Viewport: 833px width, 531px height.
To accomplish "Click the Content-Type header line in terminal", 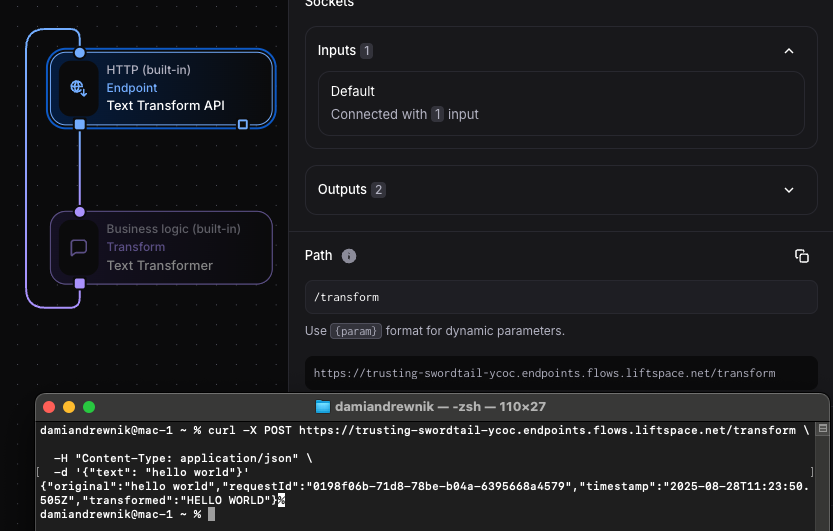I will (x=183, y=458).
